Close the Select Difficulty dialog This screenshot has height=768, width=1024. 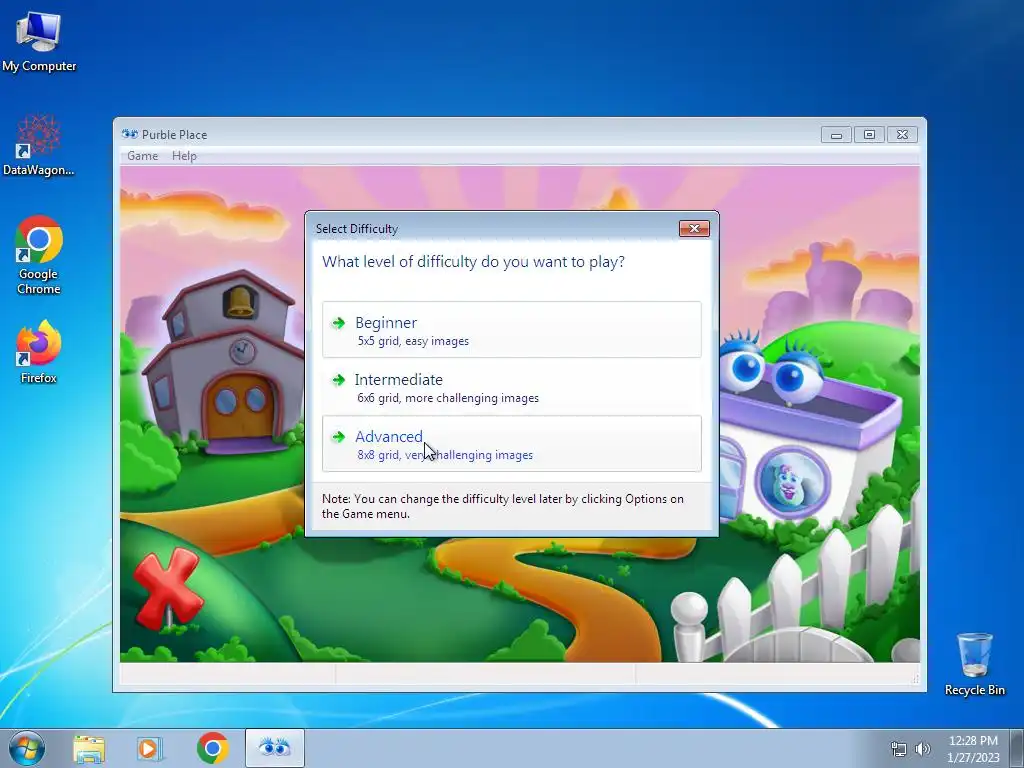coord(694,228)
